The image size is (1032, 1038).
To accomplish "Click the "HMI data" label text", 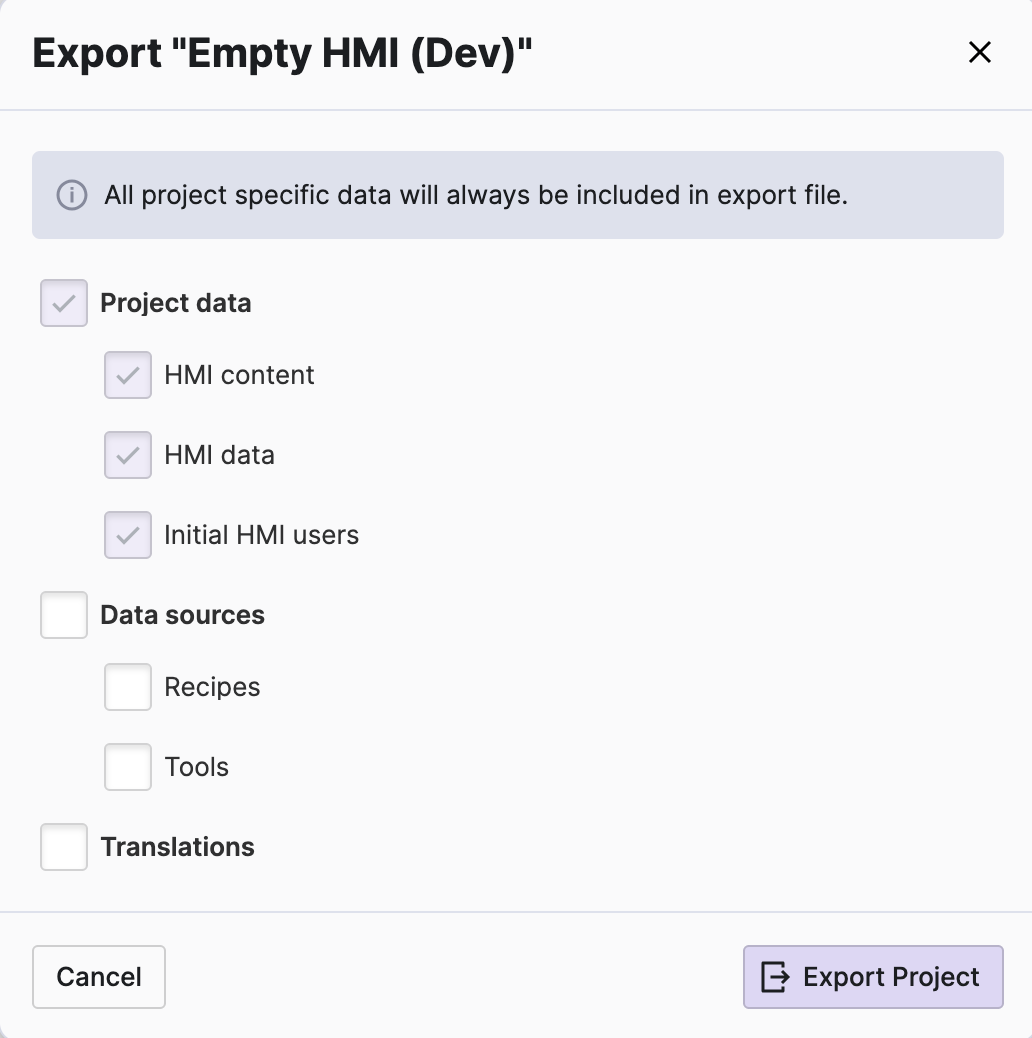I will point(219,455).
